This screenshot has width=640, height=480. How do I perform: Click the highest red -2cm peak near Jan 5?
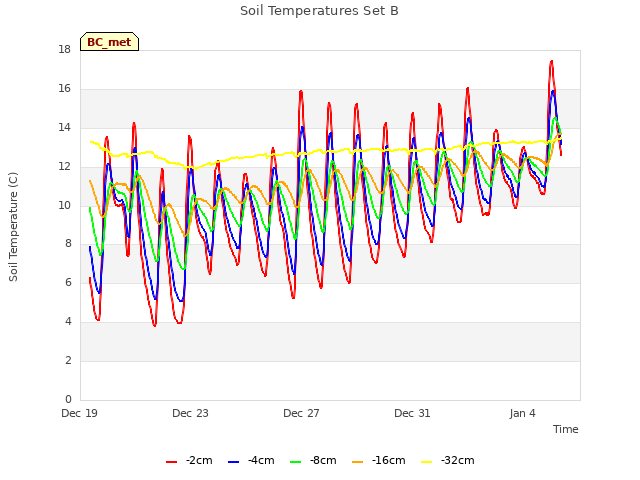coord(551,62)
